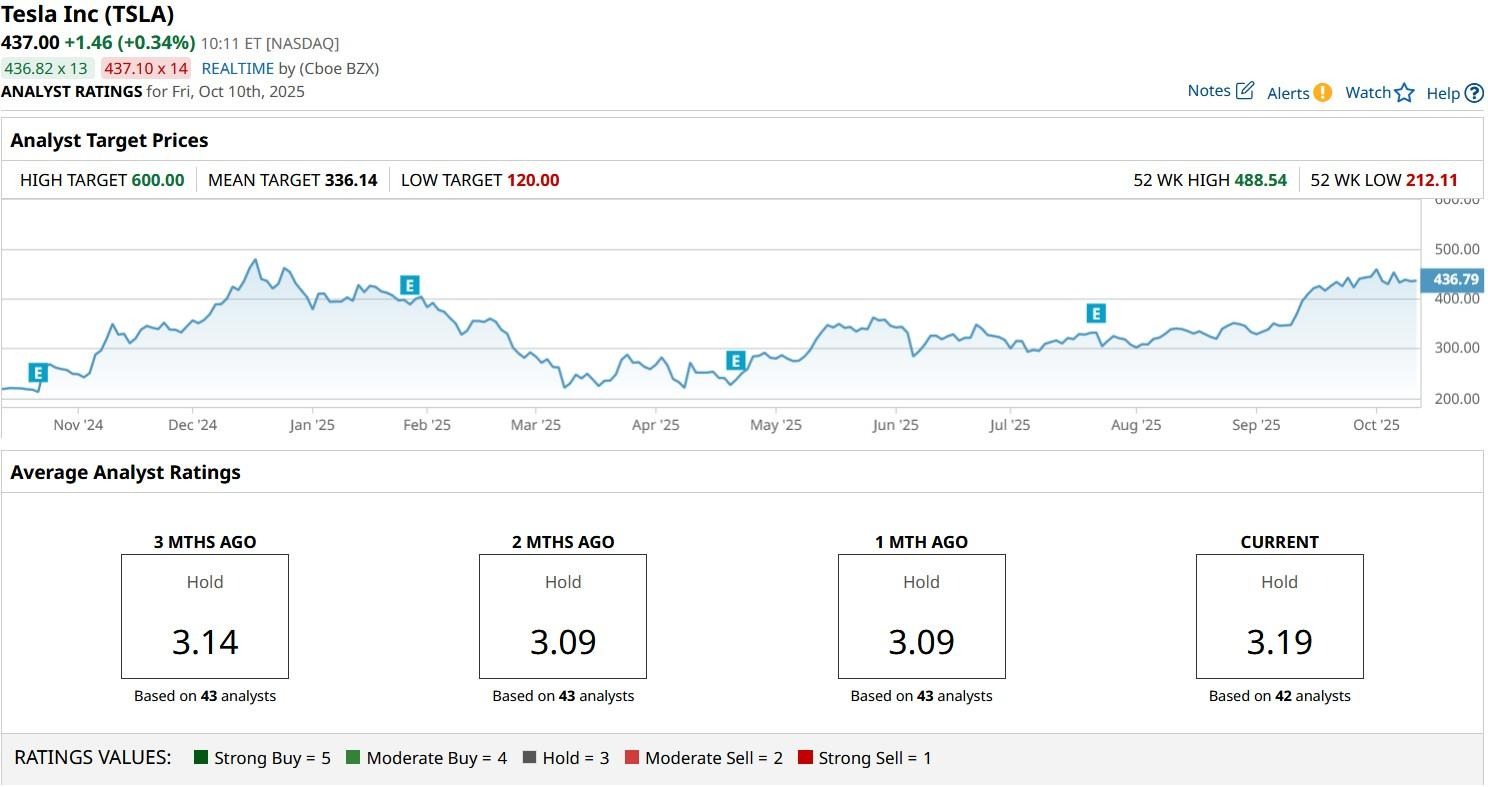Select the 2 MTHS AGO rating box
The image size is (1488, 787).
563,616
